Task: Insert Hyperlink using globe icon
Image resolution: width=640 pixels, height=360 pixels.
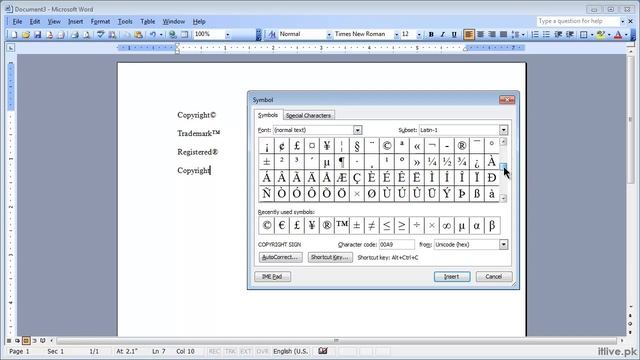Action: [x=173, y=35]
